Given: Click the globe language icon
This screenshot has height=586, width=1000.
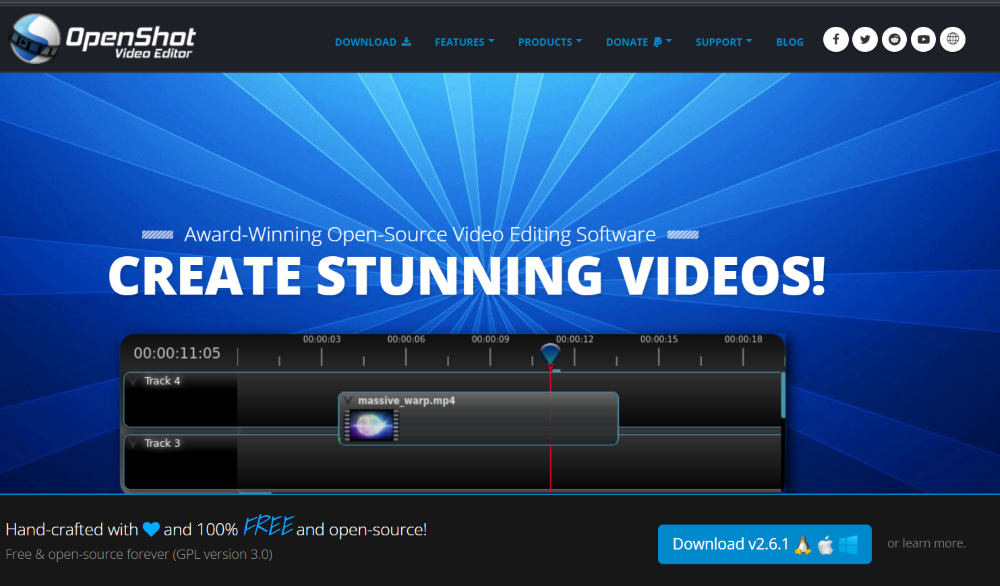Looking at the screenshot, I should [953, 40].
